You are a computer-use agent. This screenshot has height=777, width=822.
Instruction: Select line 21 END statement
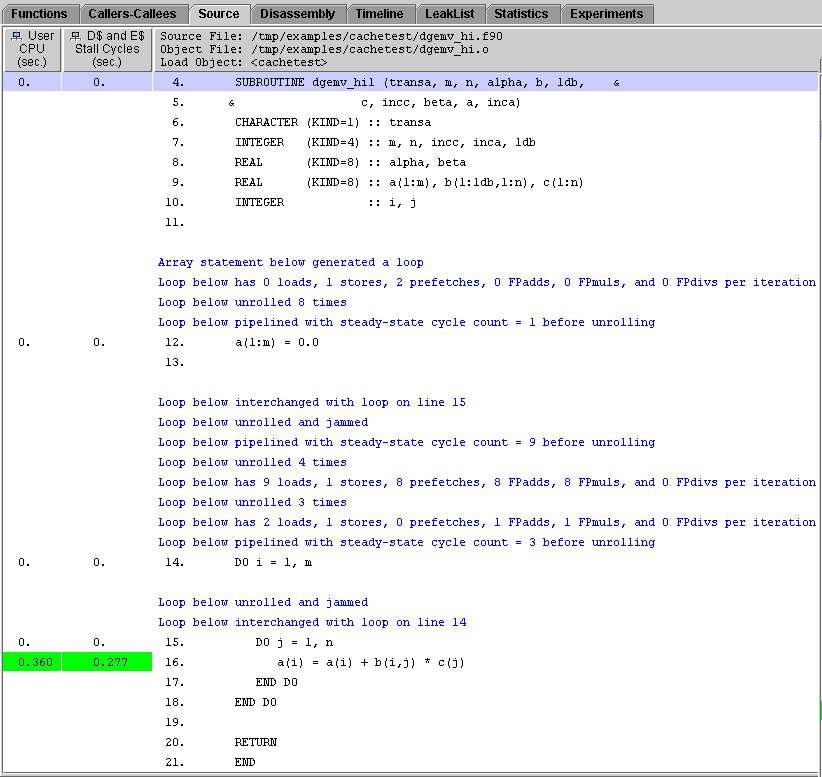click(x=245, y=762)
